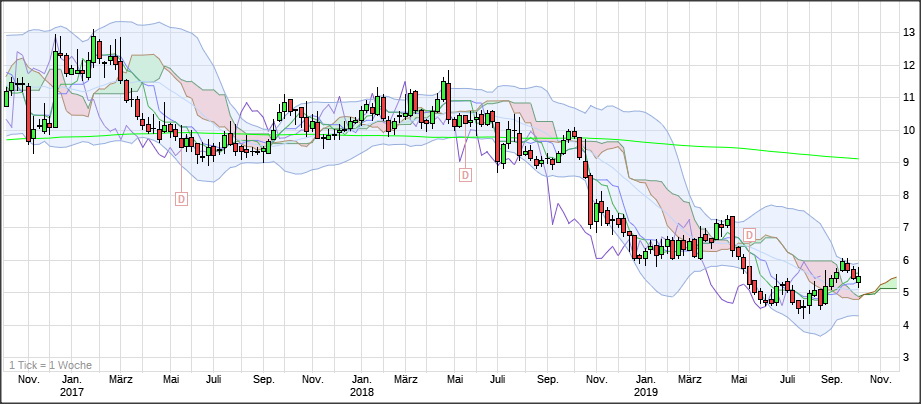Select the price label 4 on axis
The width and height of the screenshot is (921, 404).
[x=908, y=325]
